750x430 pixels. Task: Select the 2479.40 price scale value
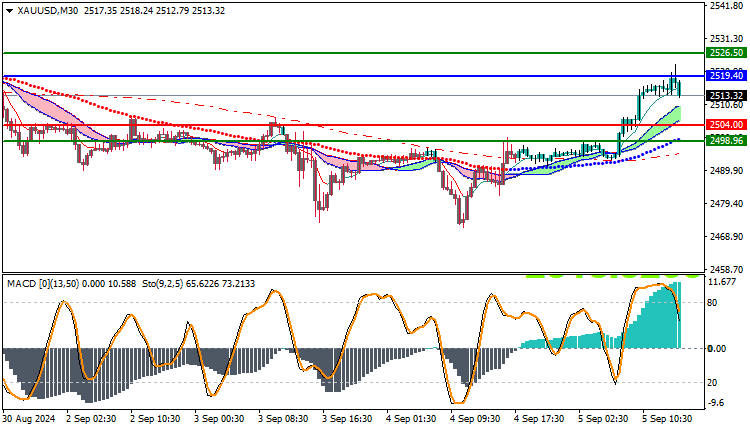coord(727,204)
